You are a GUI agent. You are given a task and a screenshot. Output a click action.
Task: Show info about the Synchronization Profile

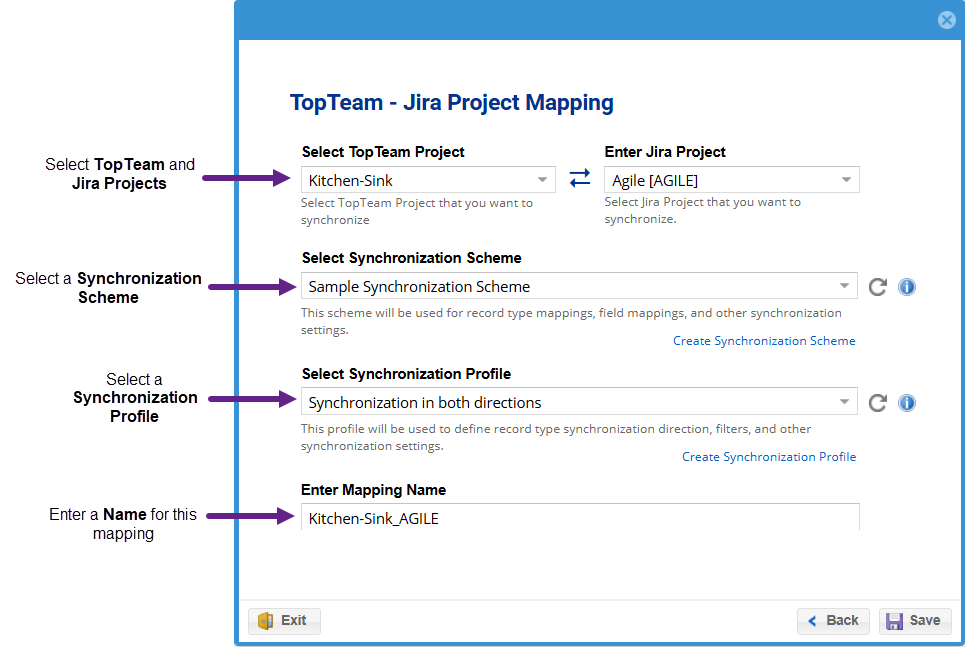tap(907, 403)
